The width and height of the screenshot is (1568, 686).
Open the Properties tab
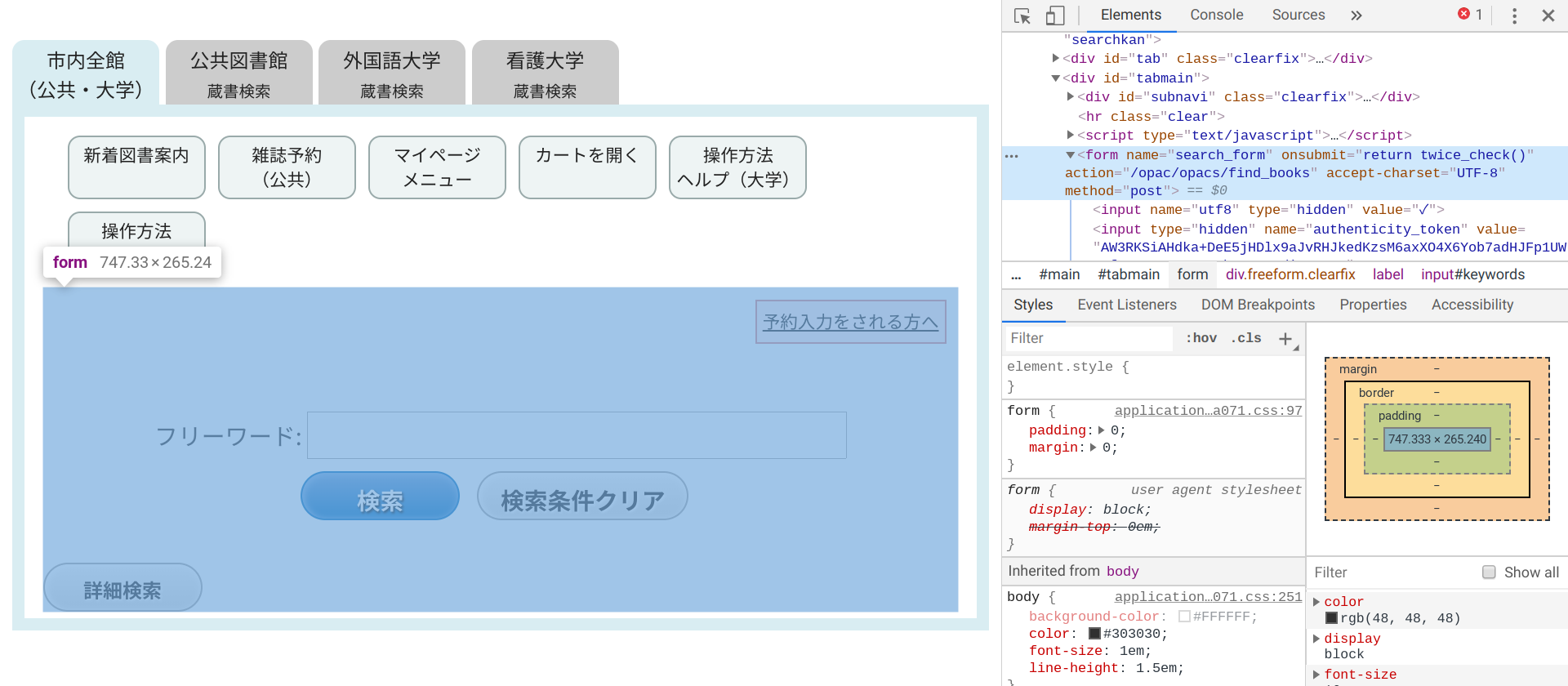[1373, 305]
